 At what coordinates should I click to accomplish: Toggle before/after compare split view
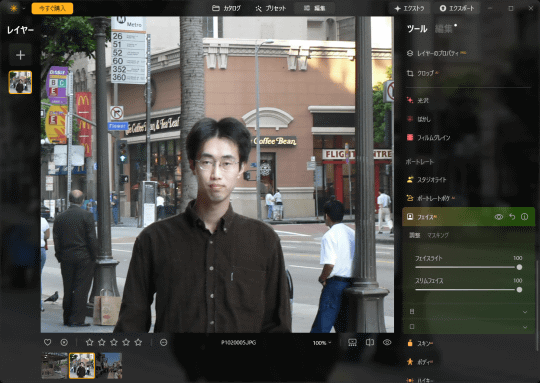pyautogui.click(x=370, y=342)
